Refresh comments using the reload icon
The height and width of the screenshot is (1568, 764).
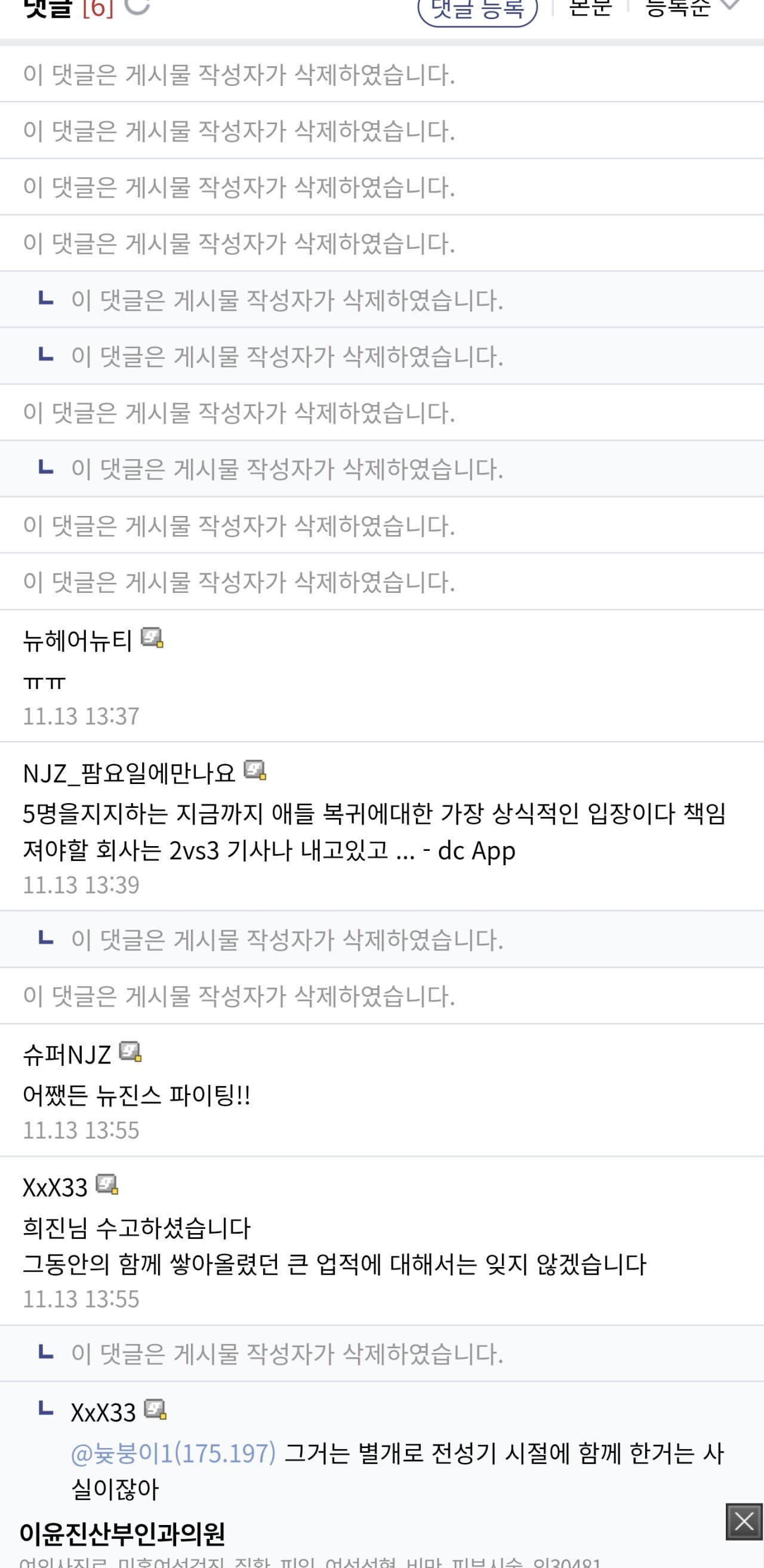pos(137,5)
